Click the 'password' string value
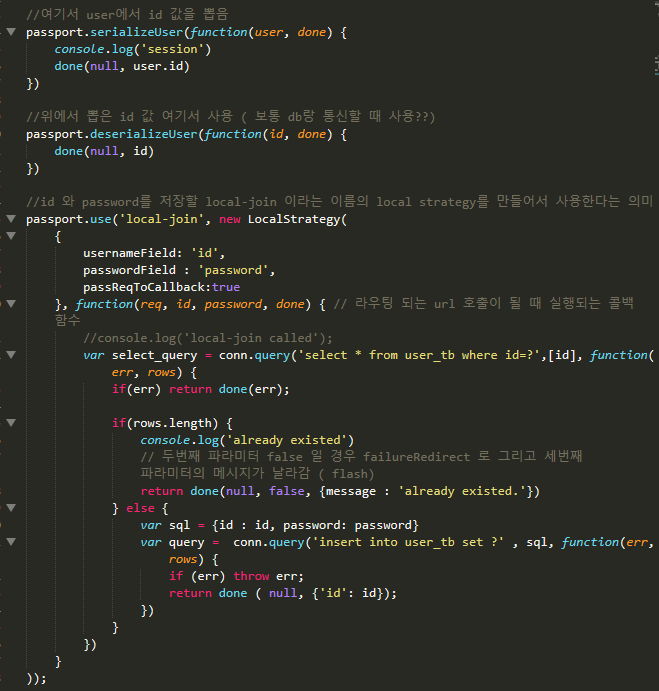The image size is (659, 691). click(x=233, y=270)
